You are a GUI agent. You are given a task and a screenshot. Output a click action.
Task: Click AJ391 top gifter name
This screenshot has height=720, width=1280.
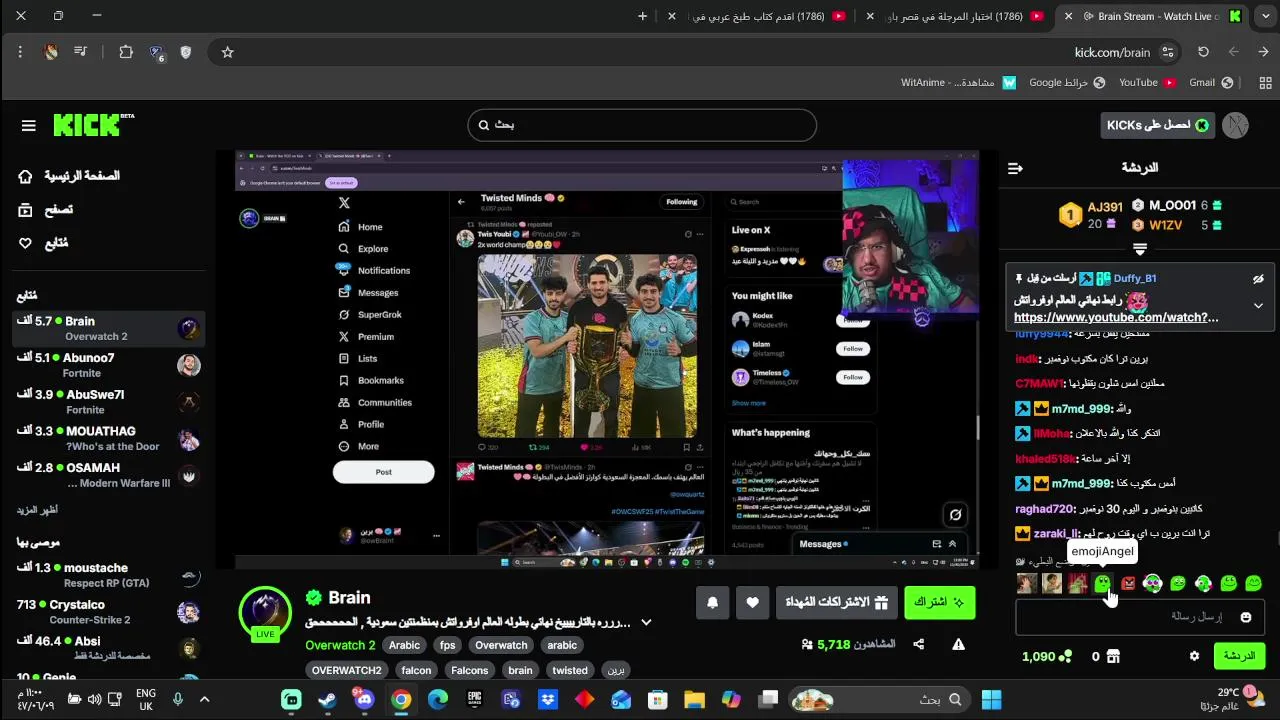coord(1105,206)
